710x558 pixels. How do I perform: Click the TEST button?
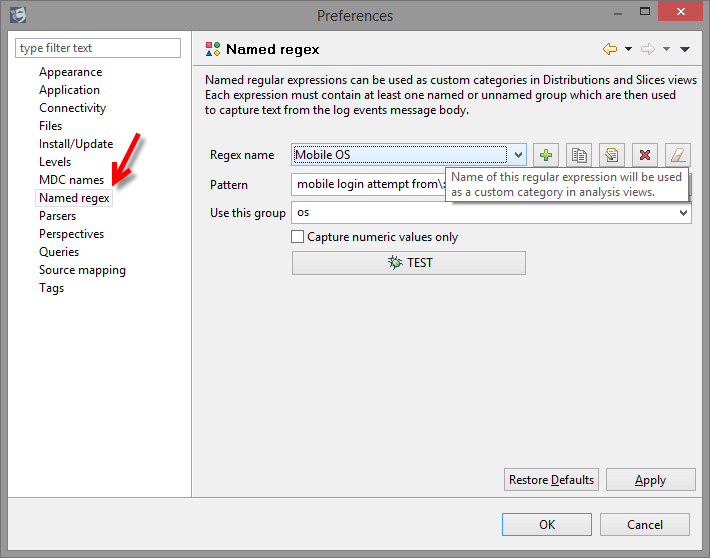coord(409,263)
